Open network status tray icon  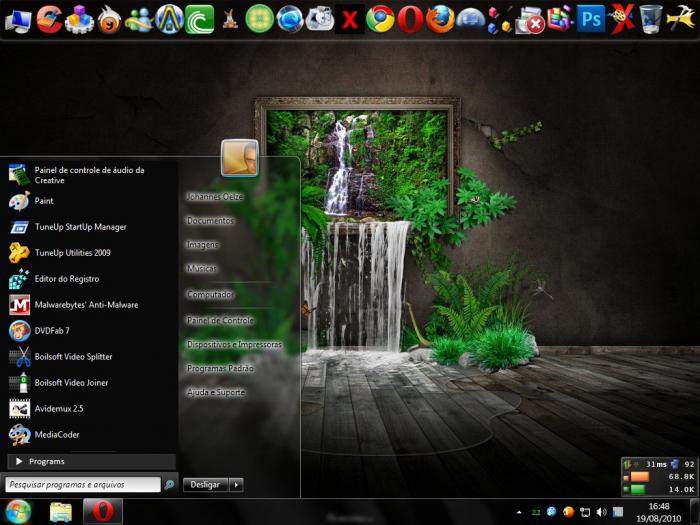tap(585, 512)
